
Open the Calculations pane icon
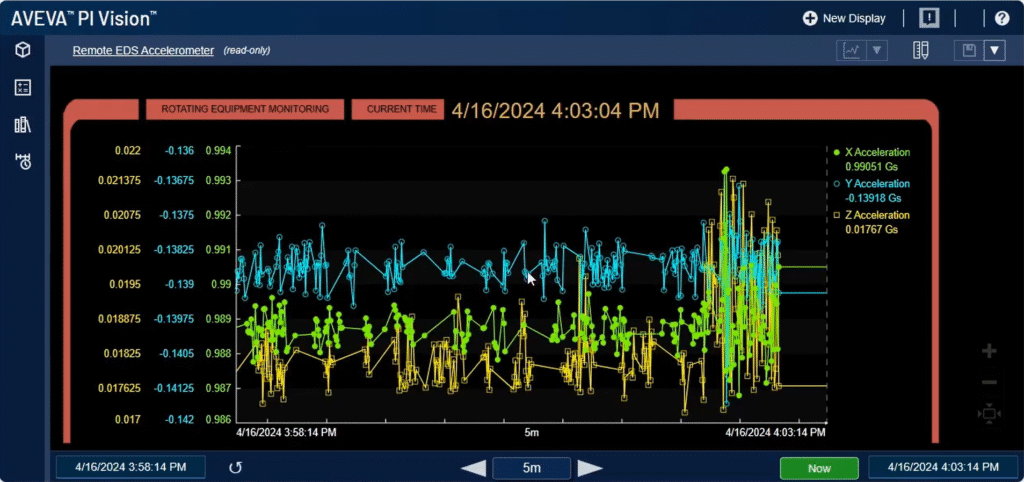point(22,87)
